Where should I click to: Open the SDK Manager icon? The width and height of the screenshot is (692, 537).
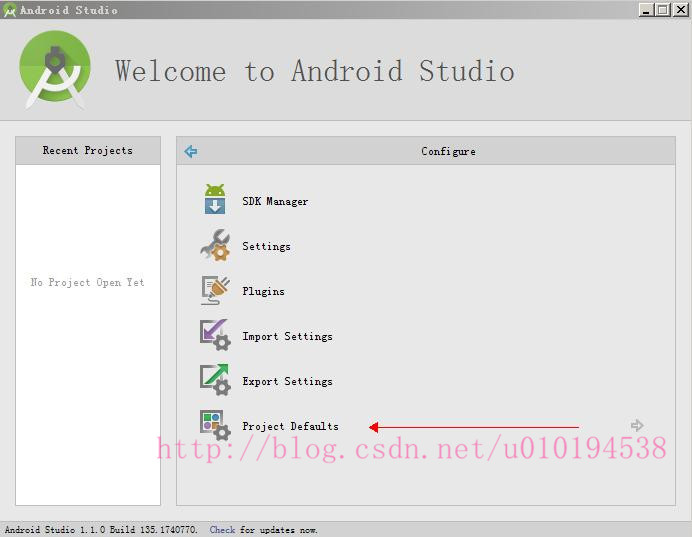click(215, 199)
